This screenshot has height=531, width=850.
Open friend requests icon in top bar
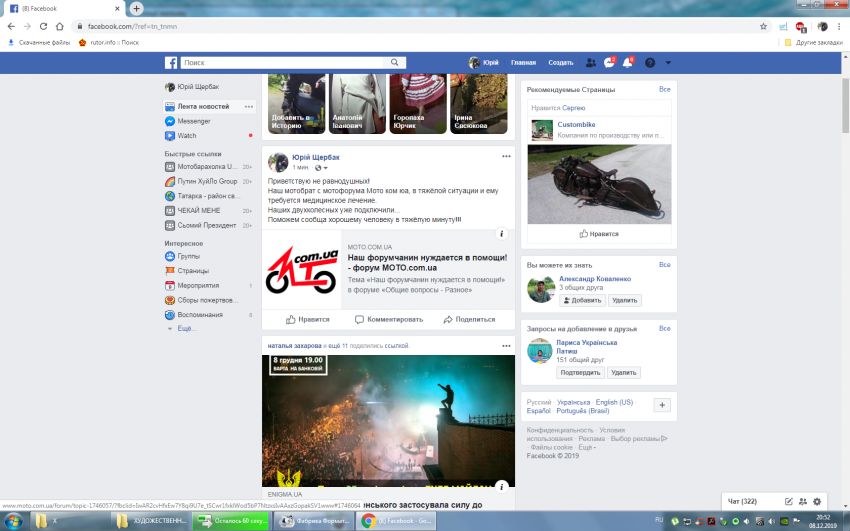pos(591,63)
